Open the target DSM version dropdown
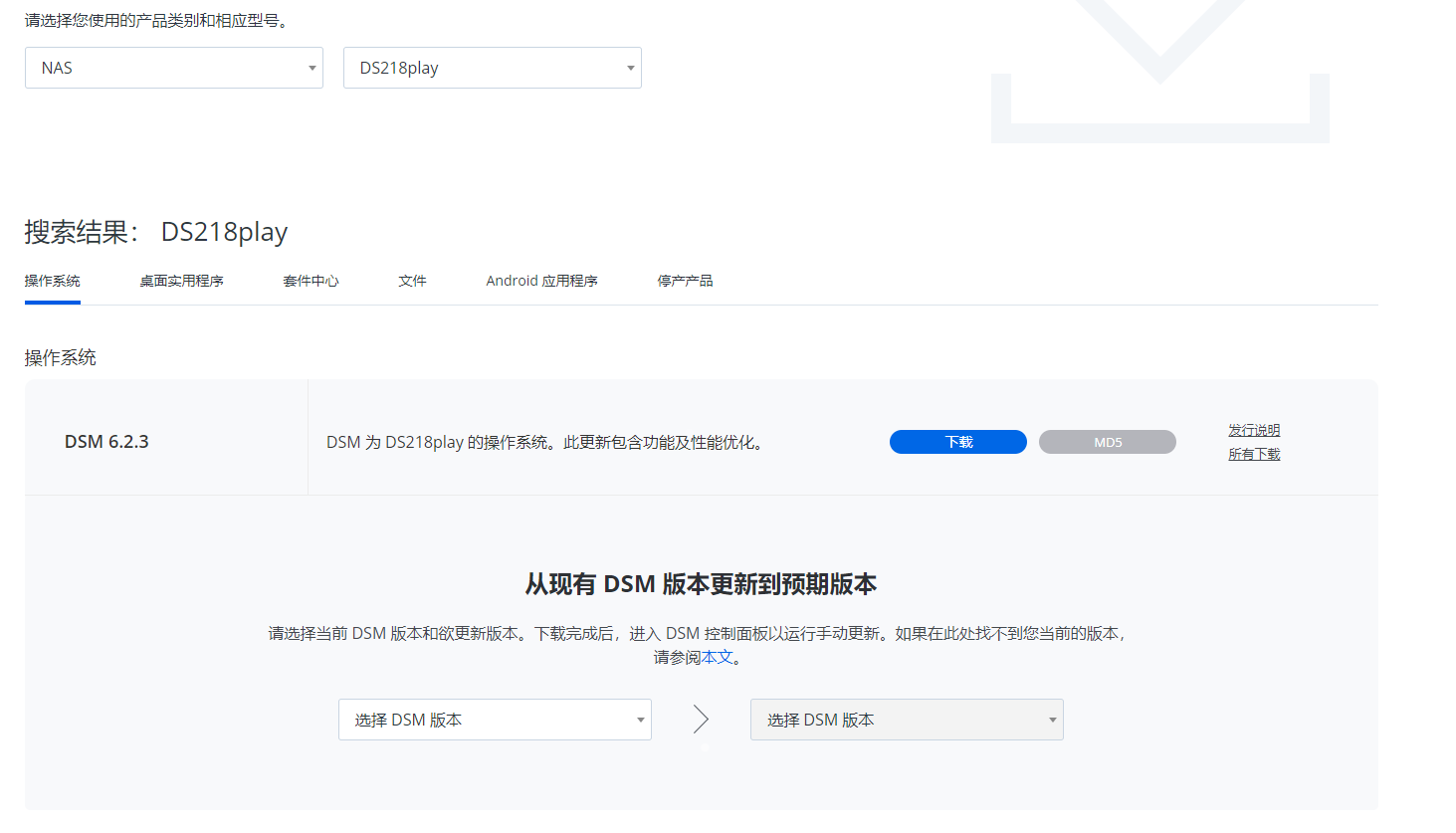Viewport: 1456px width, 833px height. click(906, 719)
